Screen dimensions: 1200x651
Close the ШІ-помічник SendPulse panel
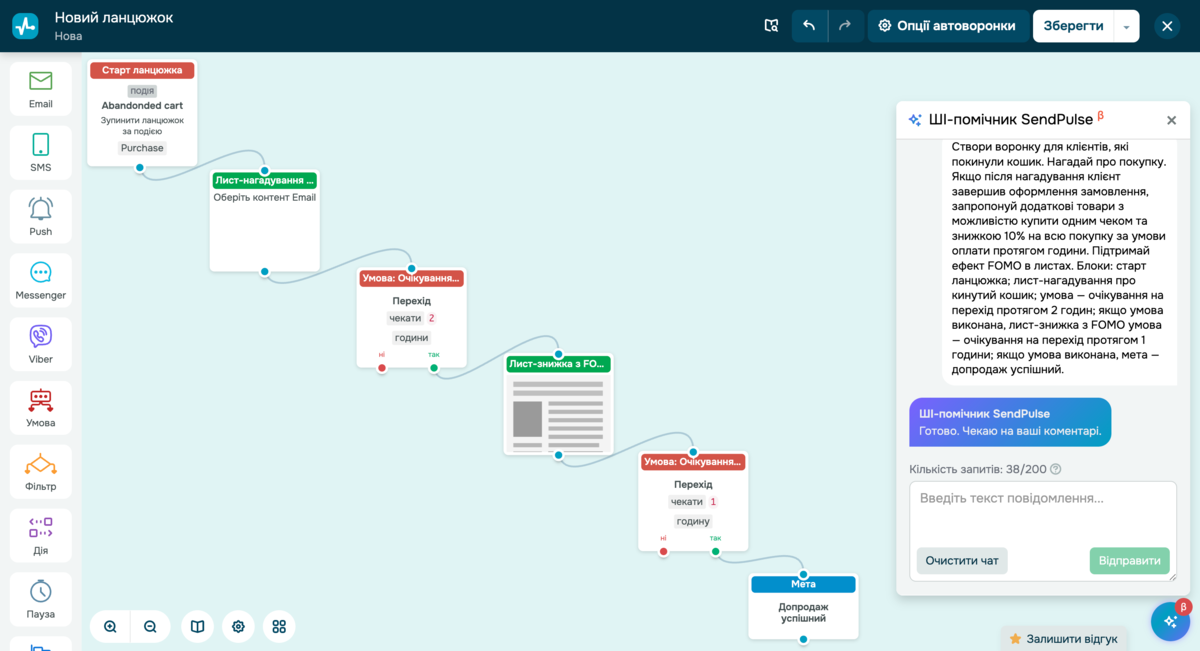coord(1171,120)
